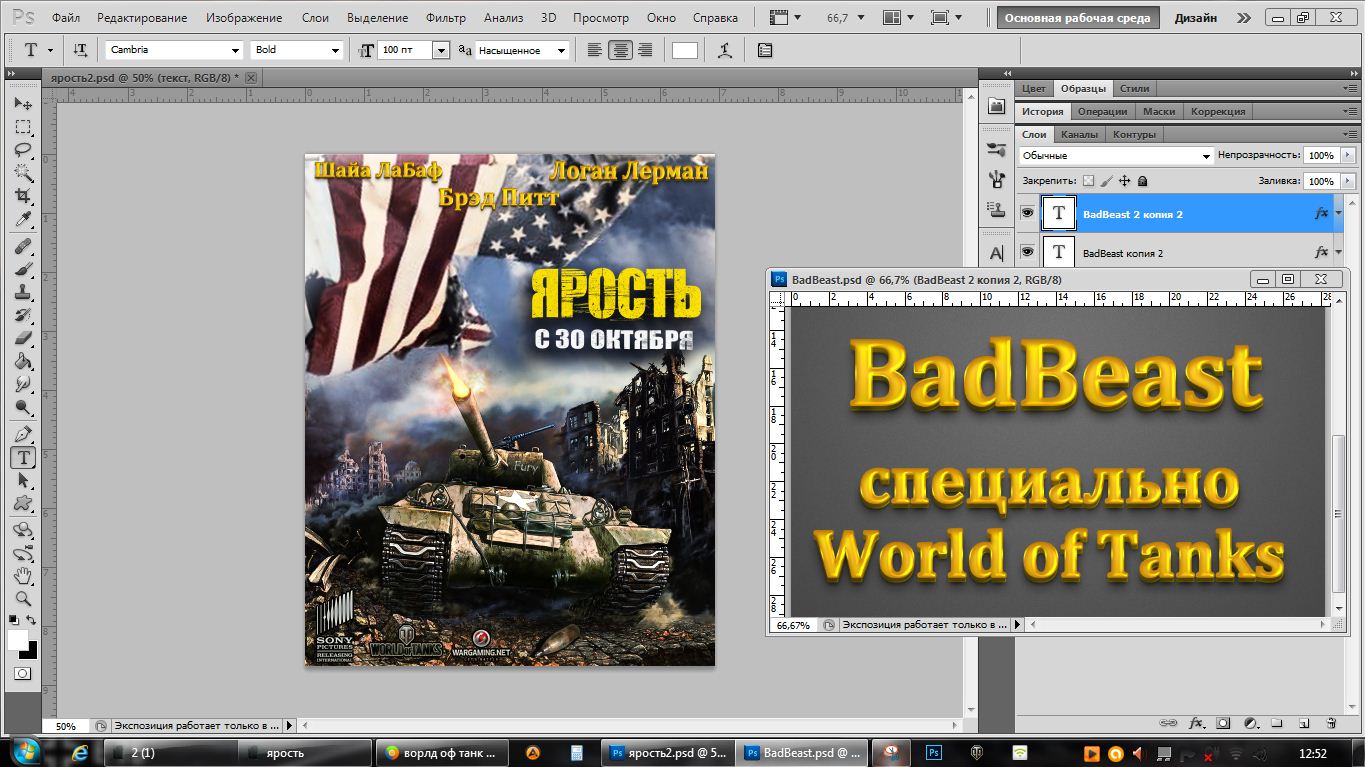Open the opacity slider arrow

tap(1348, 156)
